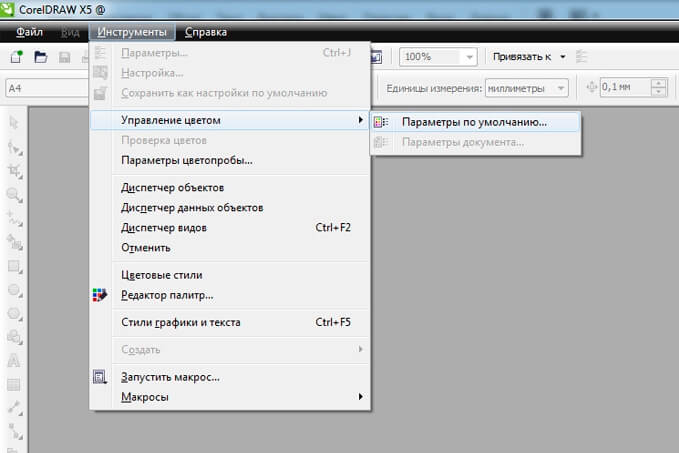The image size is (679, 453).
Task: Click the Open file folder icon
Action: [x=41, y=57]
